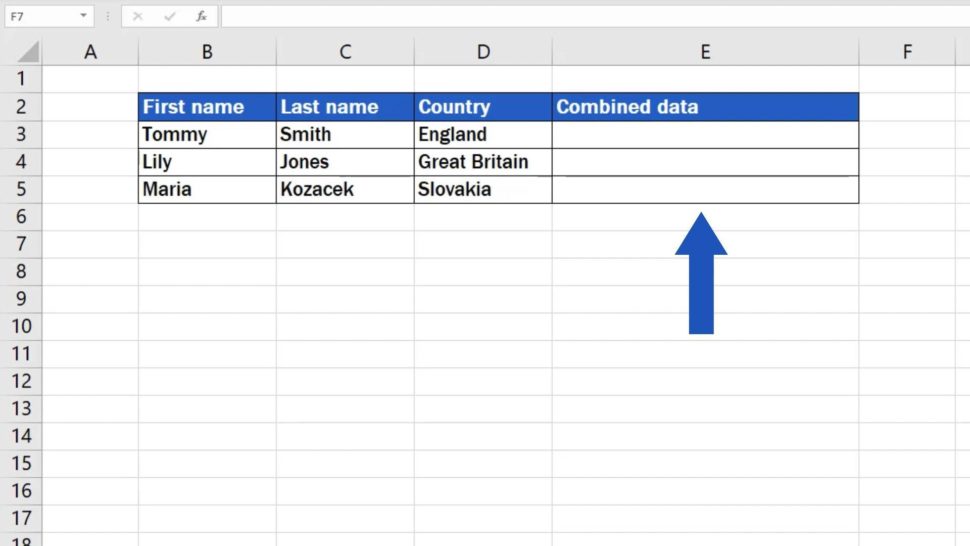Select the cell containing 'Great Britain'
This screenshot has width=970, height=546.
tap(483, 162)
